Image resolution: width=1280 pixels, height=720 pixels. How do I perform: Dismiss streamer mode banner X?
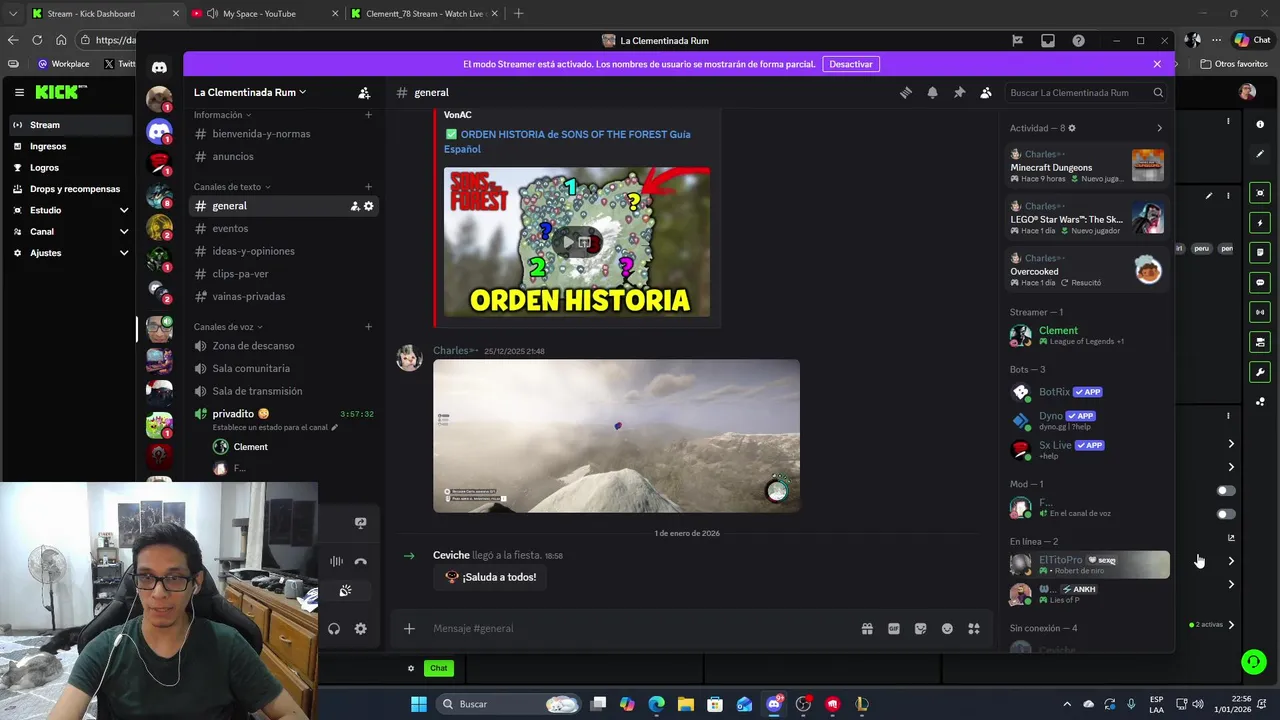click(1157, 64)
